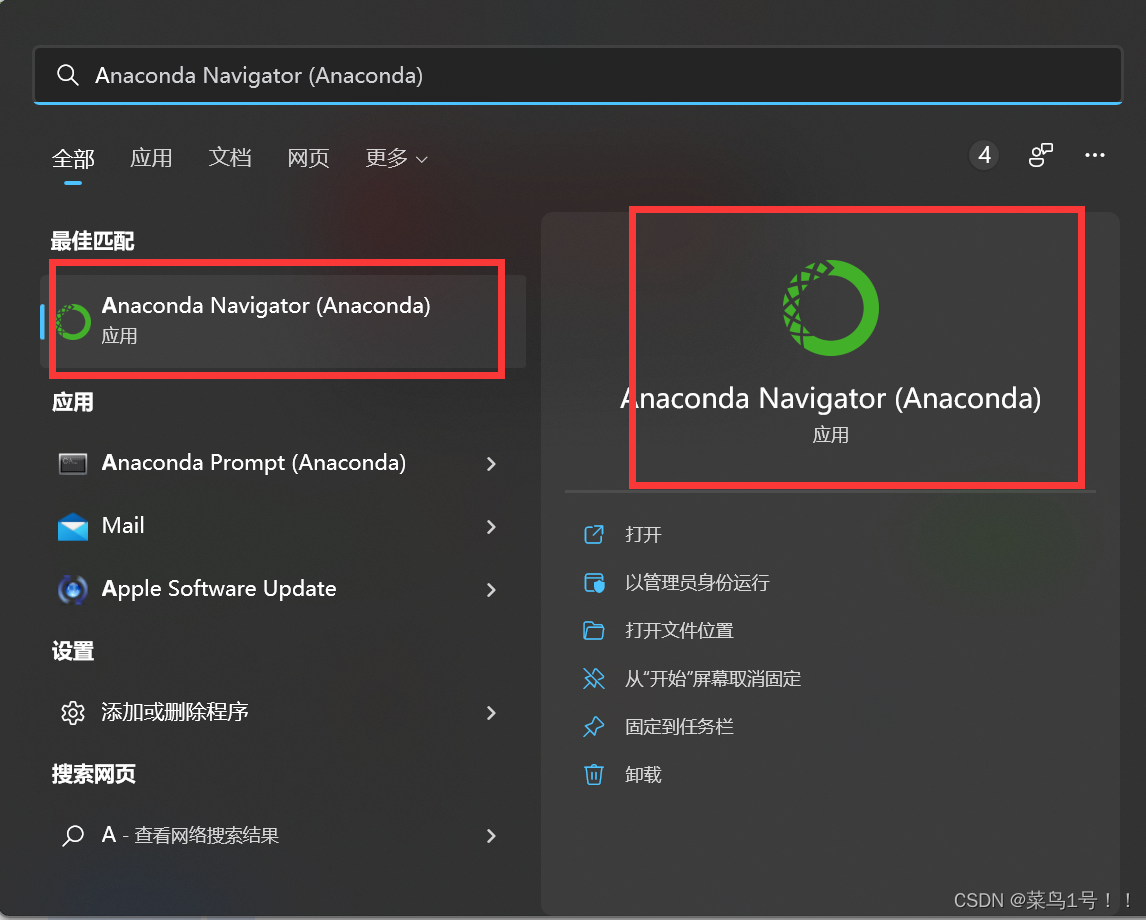
Task: Click the large Anaconda Navigator logo
Action: (x=830, y=308)
